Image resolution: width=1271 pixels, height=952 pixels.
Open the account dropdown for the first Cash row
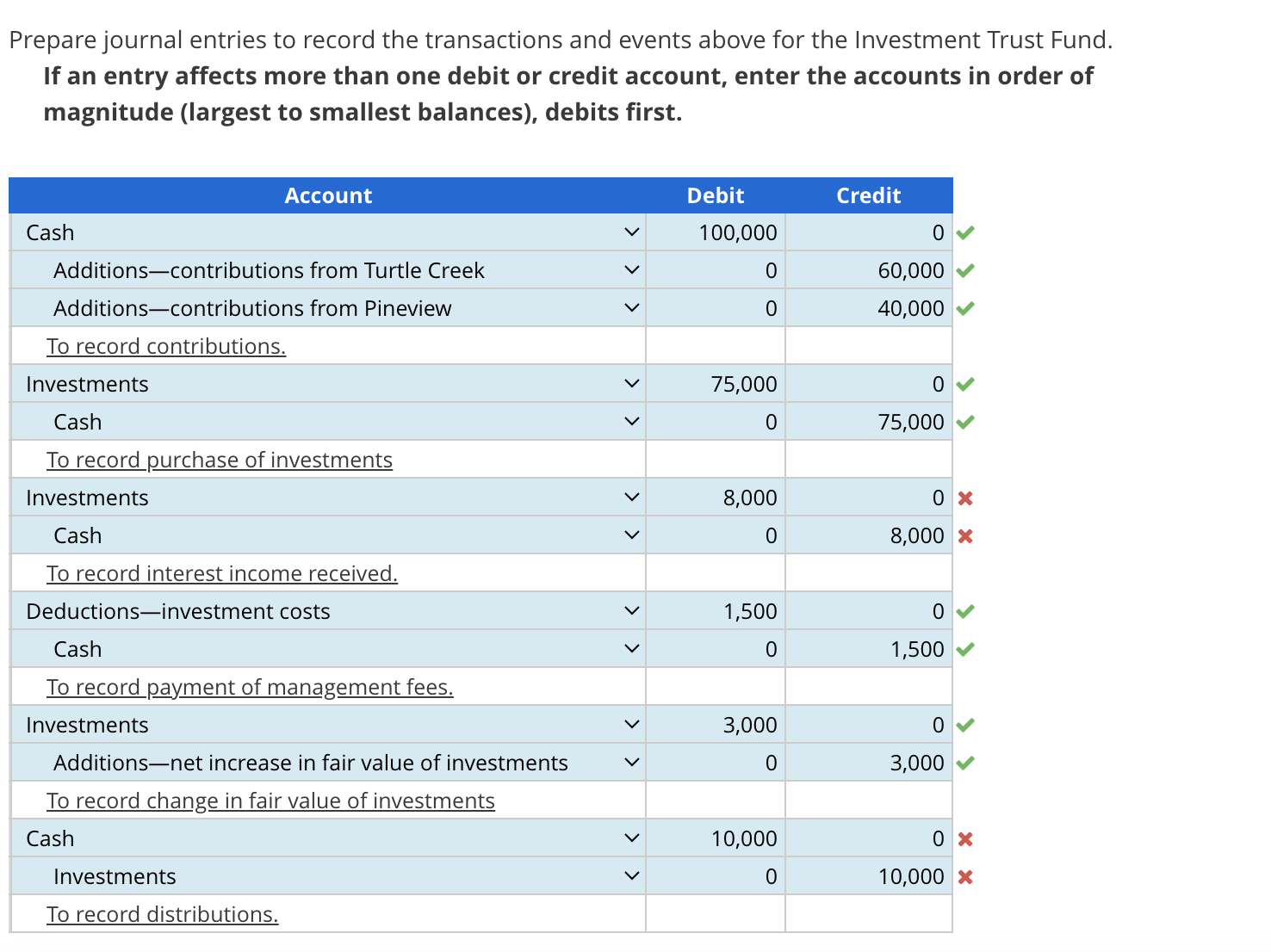click(631, 232)
